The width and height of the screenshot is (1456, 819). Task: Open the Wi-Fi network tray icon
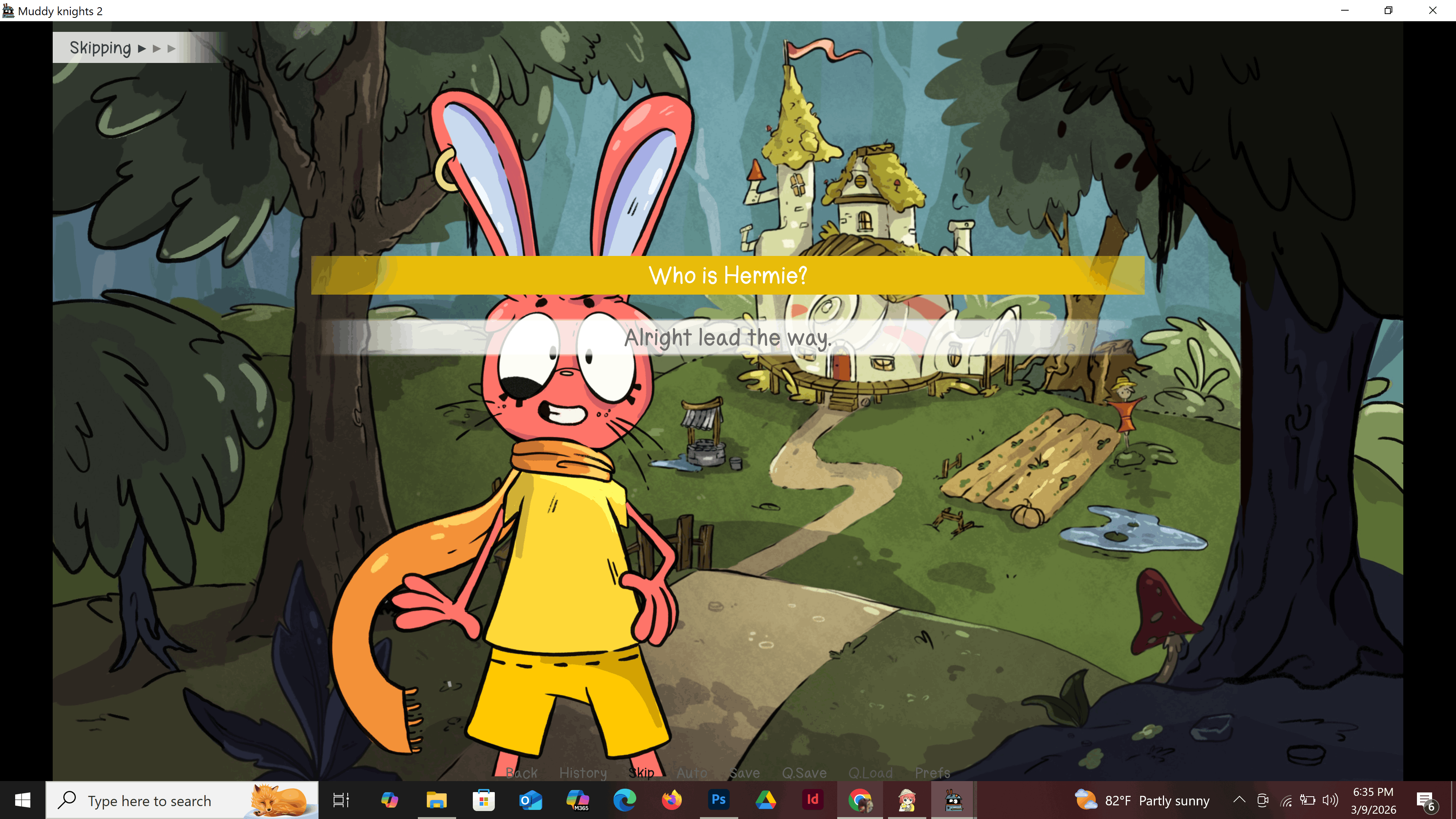1286,800
